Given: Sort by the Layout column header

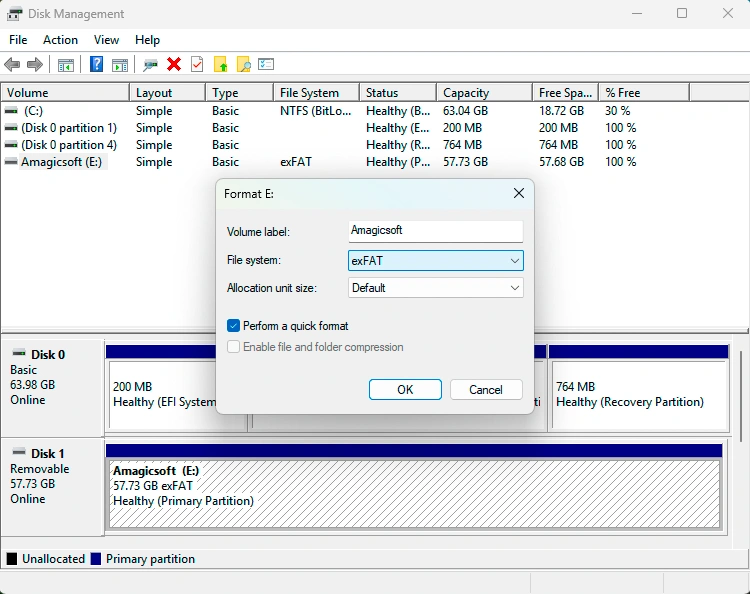Looking at the screenshot, I should click(167, 92).
